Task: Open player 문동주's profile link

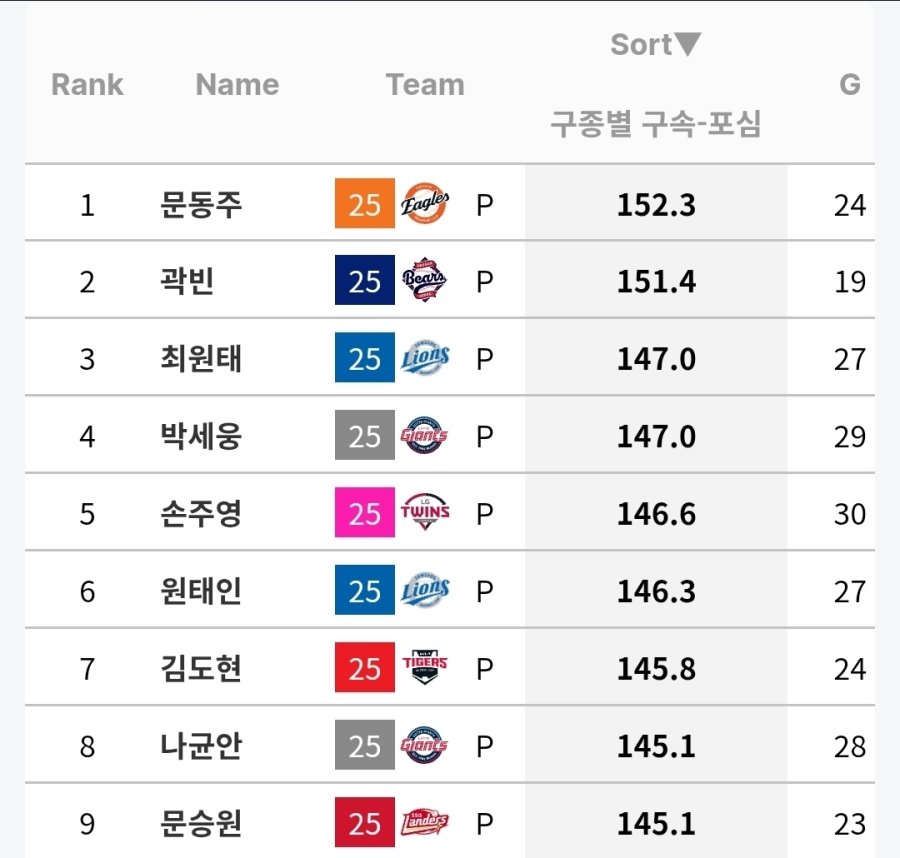Action: (x=201, y=204)
